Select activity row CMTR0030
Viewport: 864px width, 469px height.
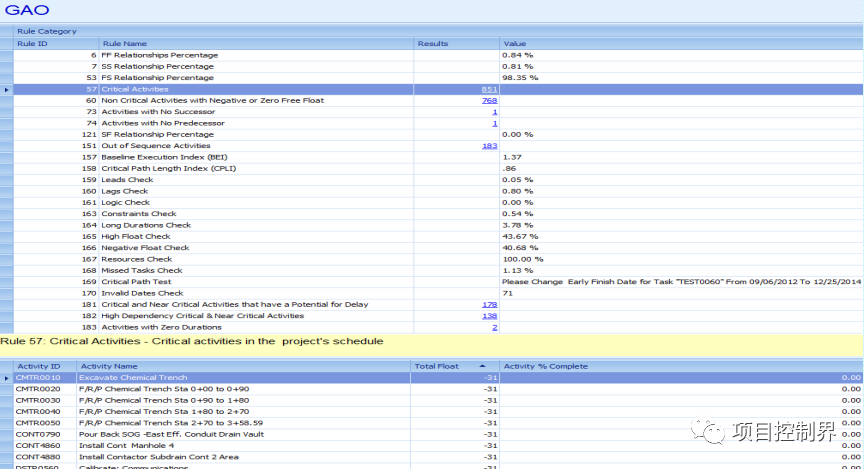click(x=439, y=401)
